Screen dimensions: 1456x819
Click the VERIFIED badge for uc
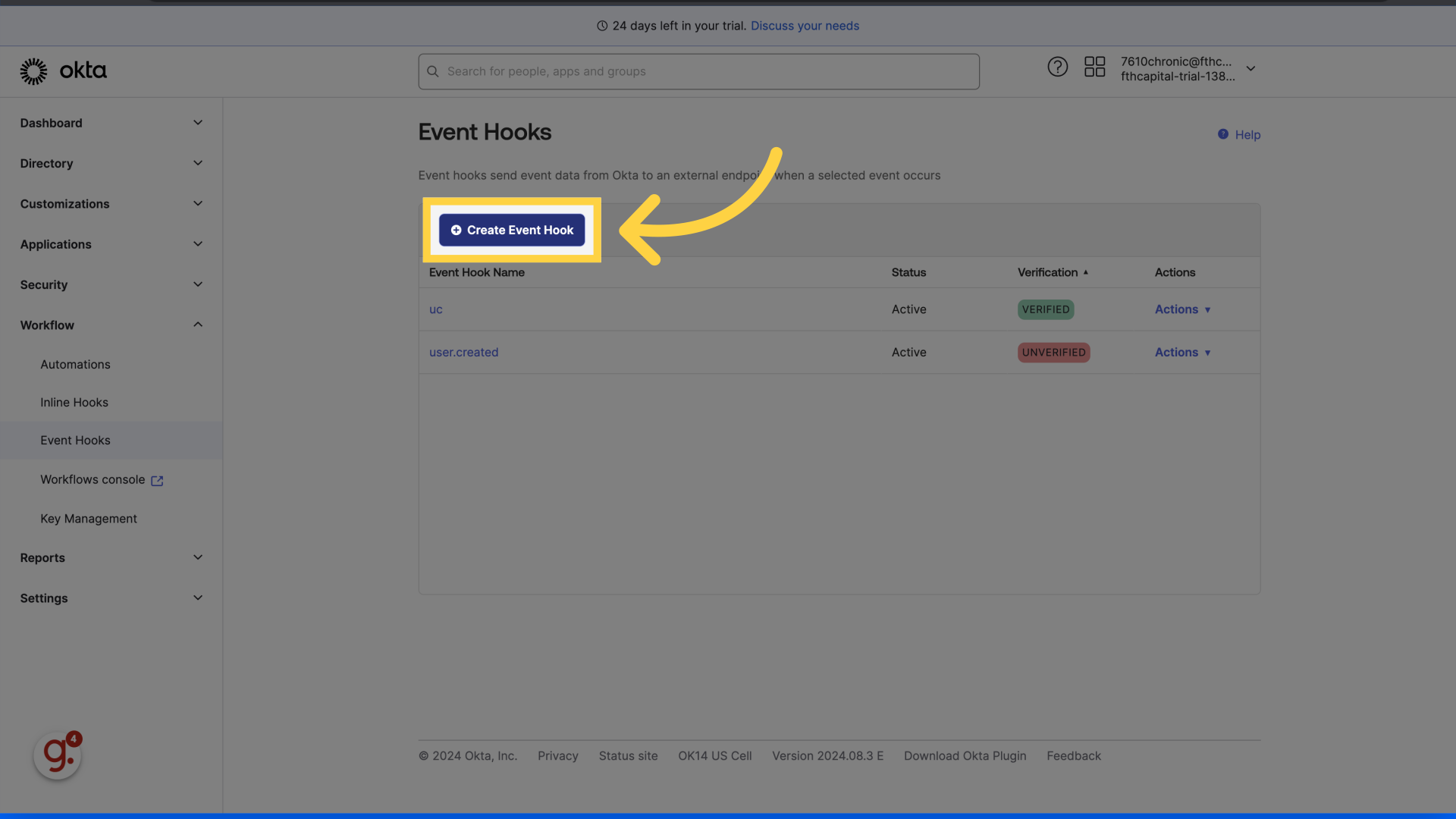(1046, 309)
